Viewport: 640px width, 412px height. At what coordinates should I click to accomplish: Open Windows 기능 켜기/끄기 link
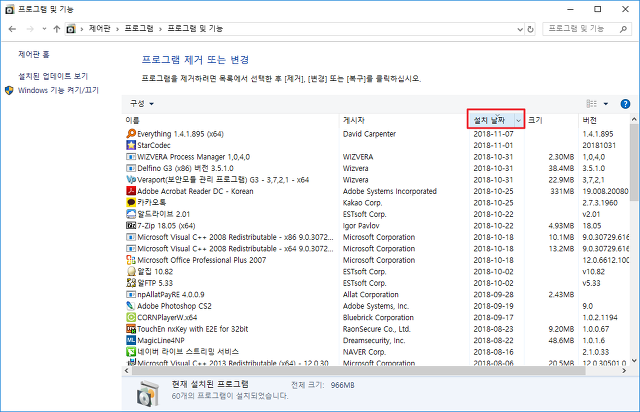58,90
